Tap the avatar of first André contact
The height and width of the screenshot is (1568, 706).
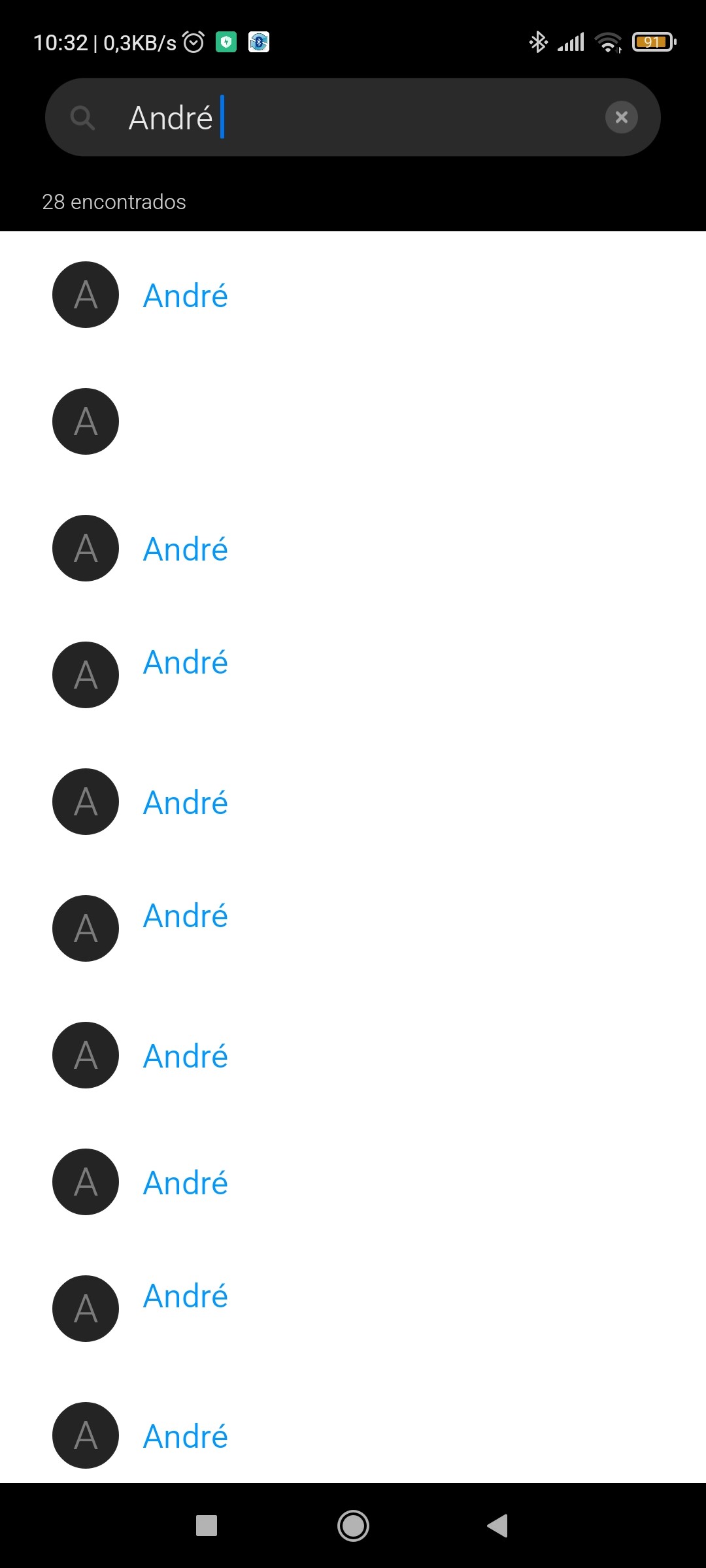point(86,295)
